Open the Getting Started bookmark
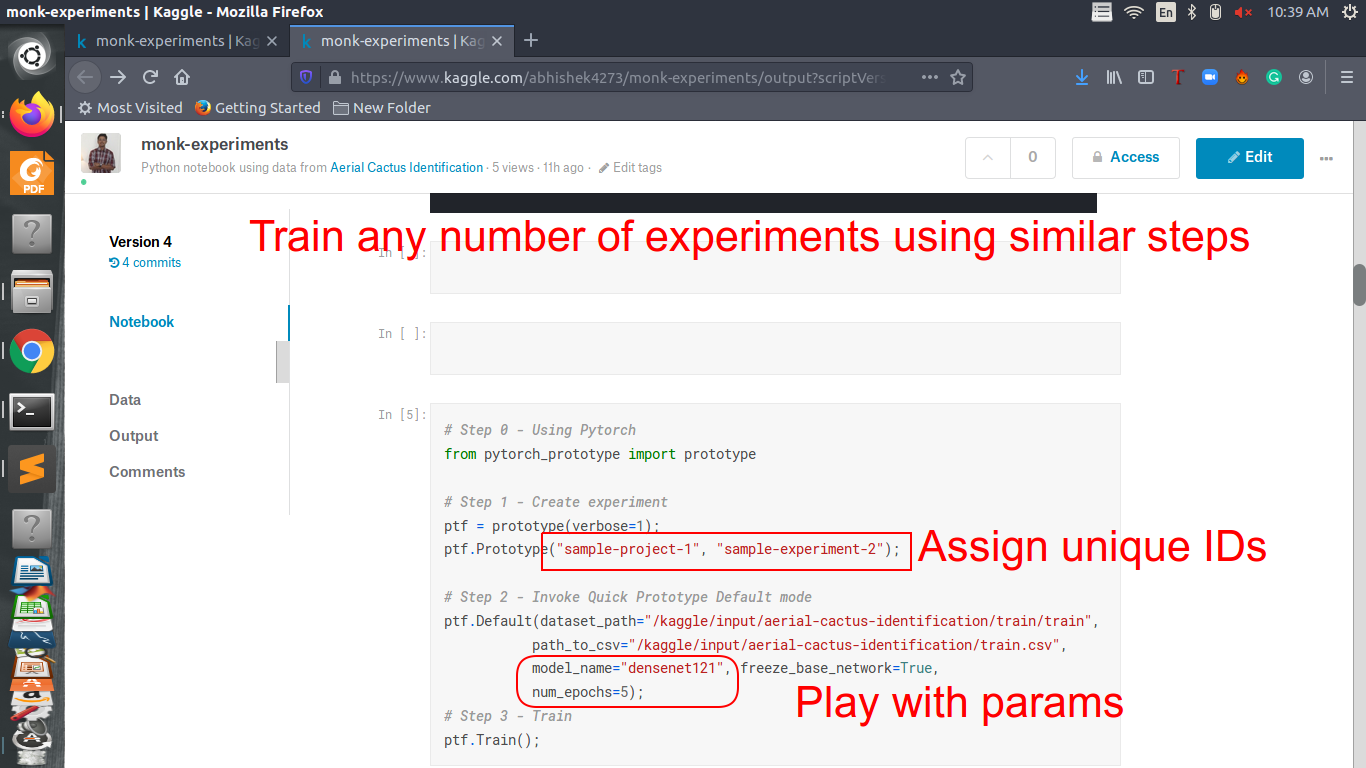The image size is (1366, 768). 258,108
